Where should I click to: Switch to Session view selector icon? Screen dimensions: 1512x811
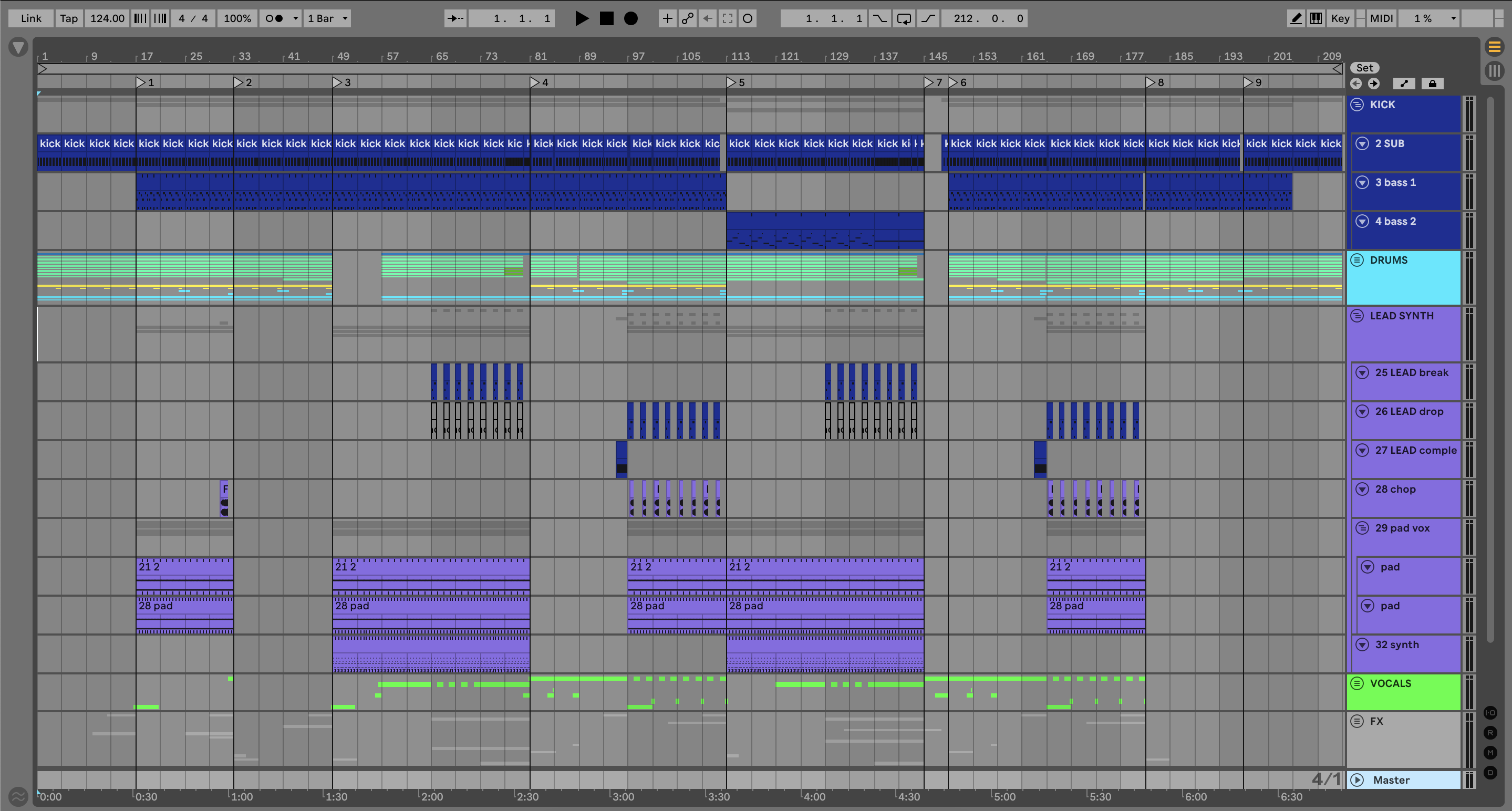tap(1494, 71)
